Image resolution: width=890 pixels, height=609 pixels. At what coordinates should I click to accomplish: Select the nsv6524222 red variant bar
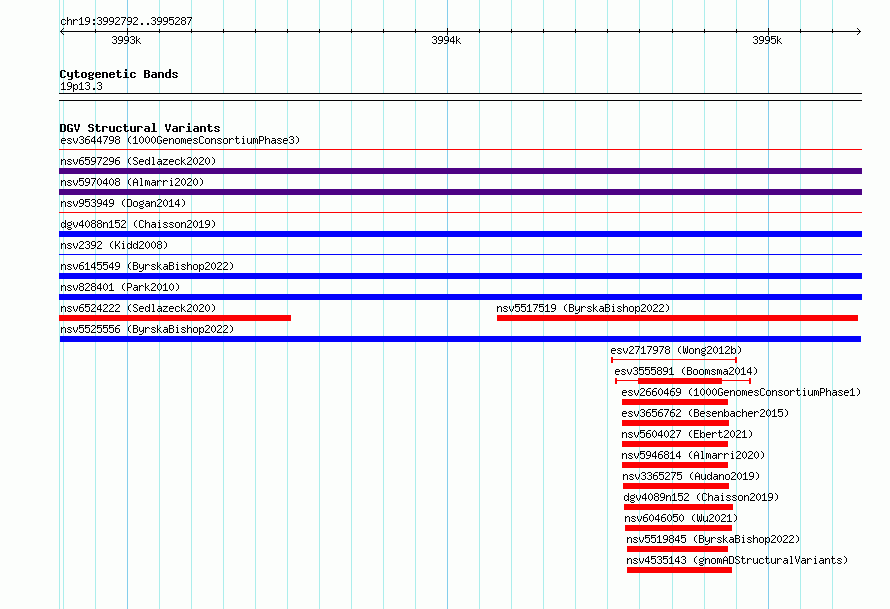tap(175, 318)
